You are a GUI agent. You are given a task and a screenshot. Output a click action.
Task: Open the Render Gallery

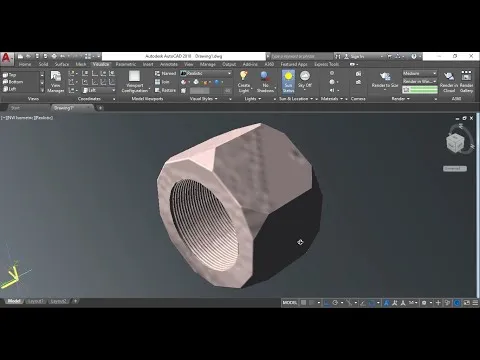coord(466,81)
